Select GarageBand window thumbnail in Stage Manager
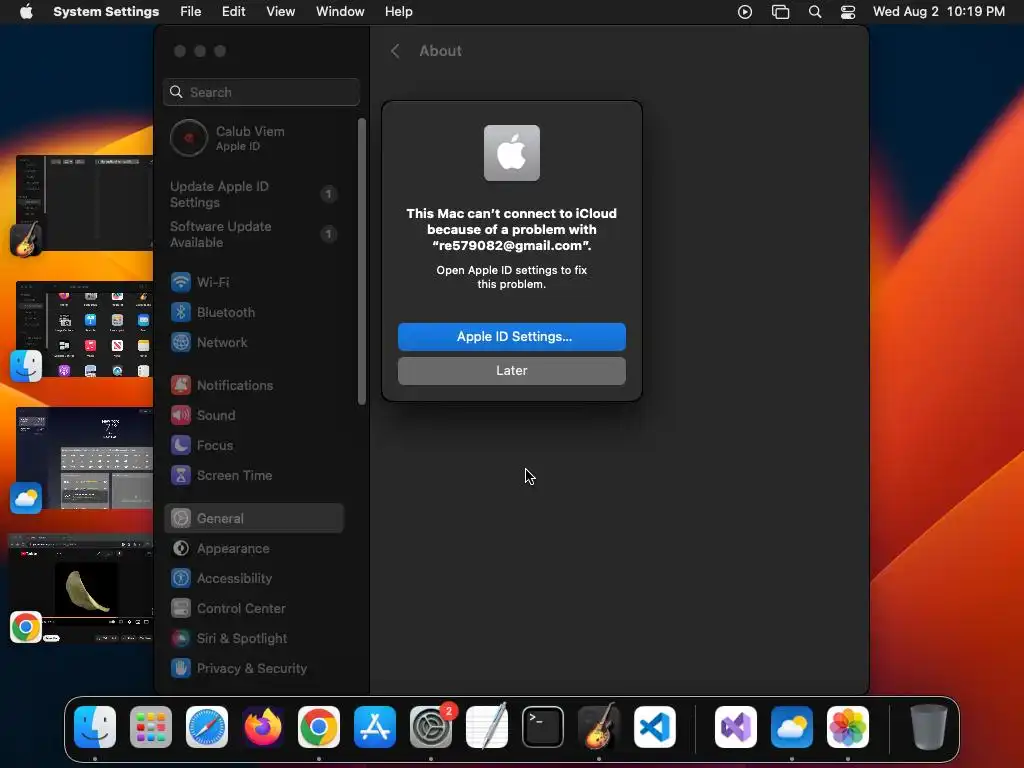 84,203
